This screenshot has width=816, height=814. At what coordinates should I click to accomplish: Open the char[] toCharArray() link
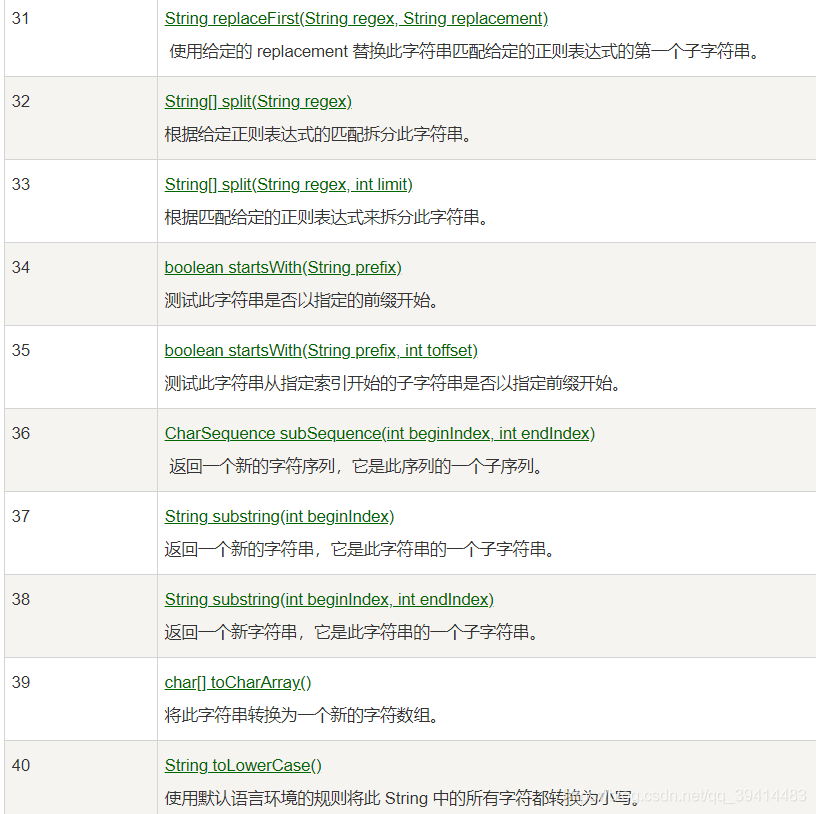point(238,683)
